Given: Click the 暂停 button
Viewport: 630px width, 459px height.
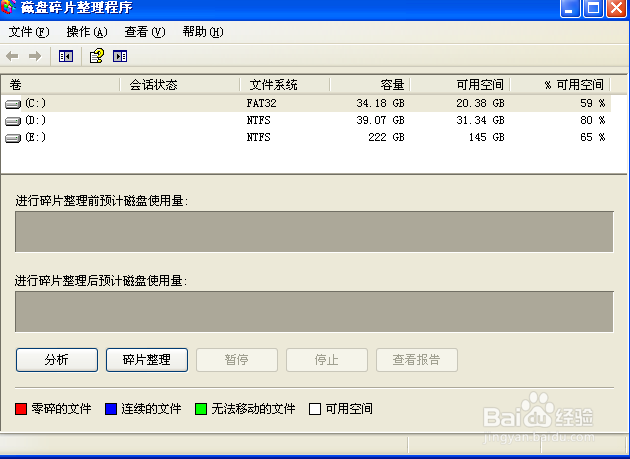Looking at the screenshot, I should coord(237,360).
